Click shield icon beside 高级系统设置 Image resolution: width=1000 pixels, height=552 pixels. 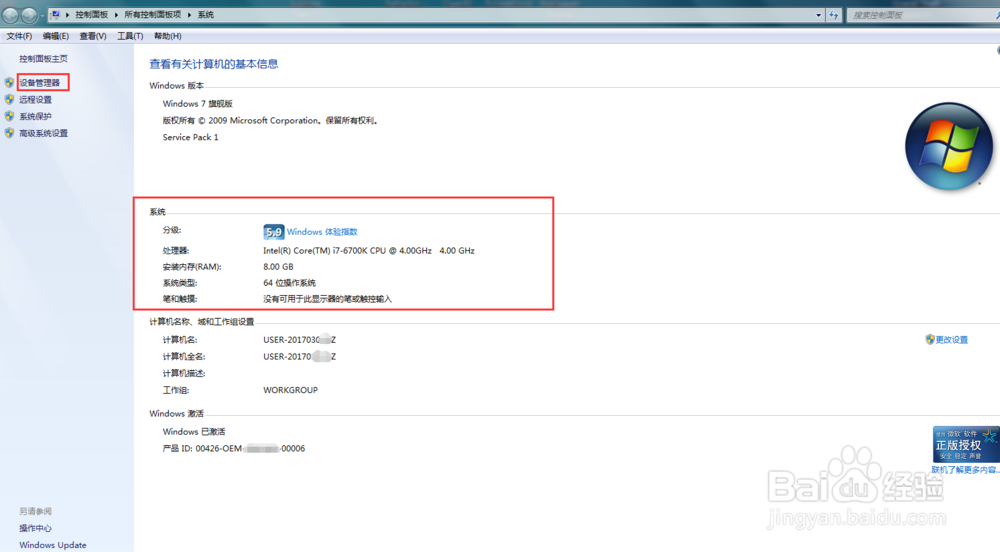pos(9,133)
